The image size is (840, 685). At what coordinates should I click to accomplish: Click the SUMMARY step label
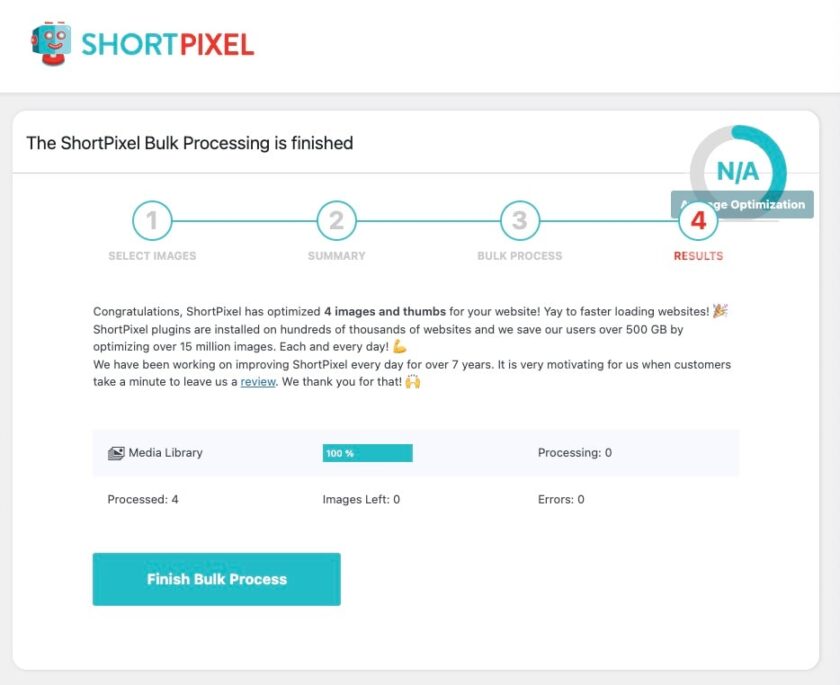coord(336,256)
